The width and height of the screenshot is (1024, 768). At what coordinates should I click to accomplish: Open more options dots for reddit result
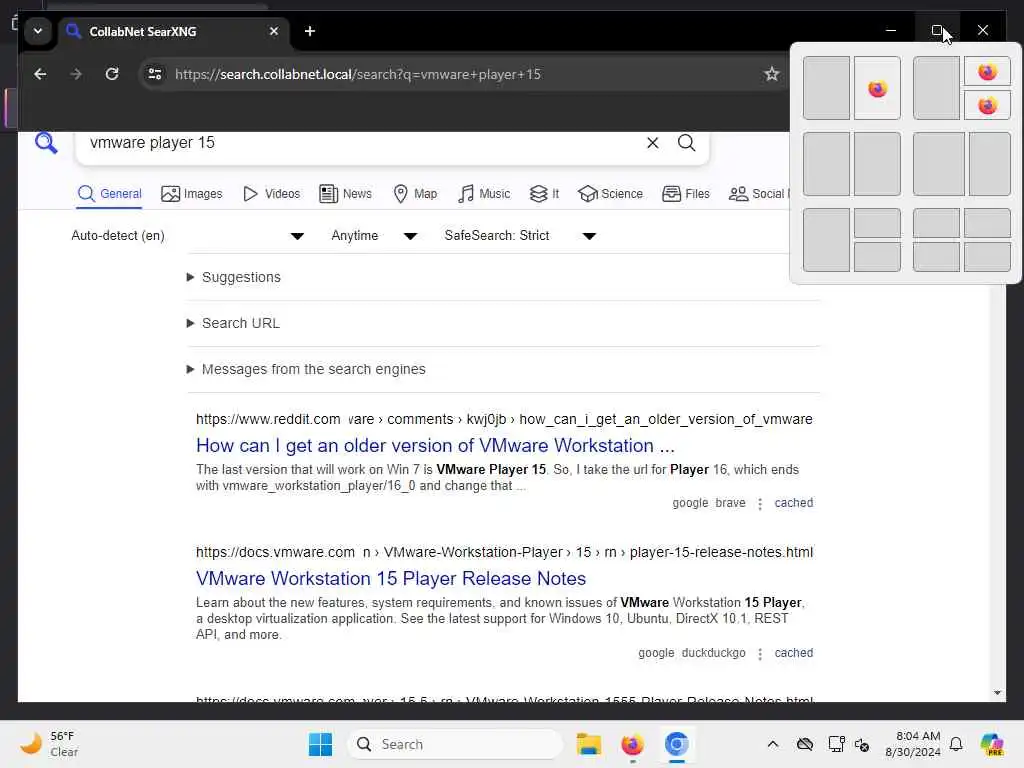pos(760,504)
